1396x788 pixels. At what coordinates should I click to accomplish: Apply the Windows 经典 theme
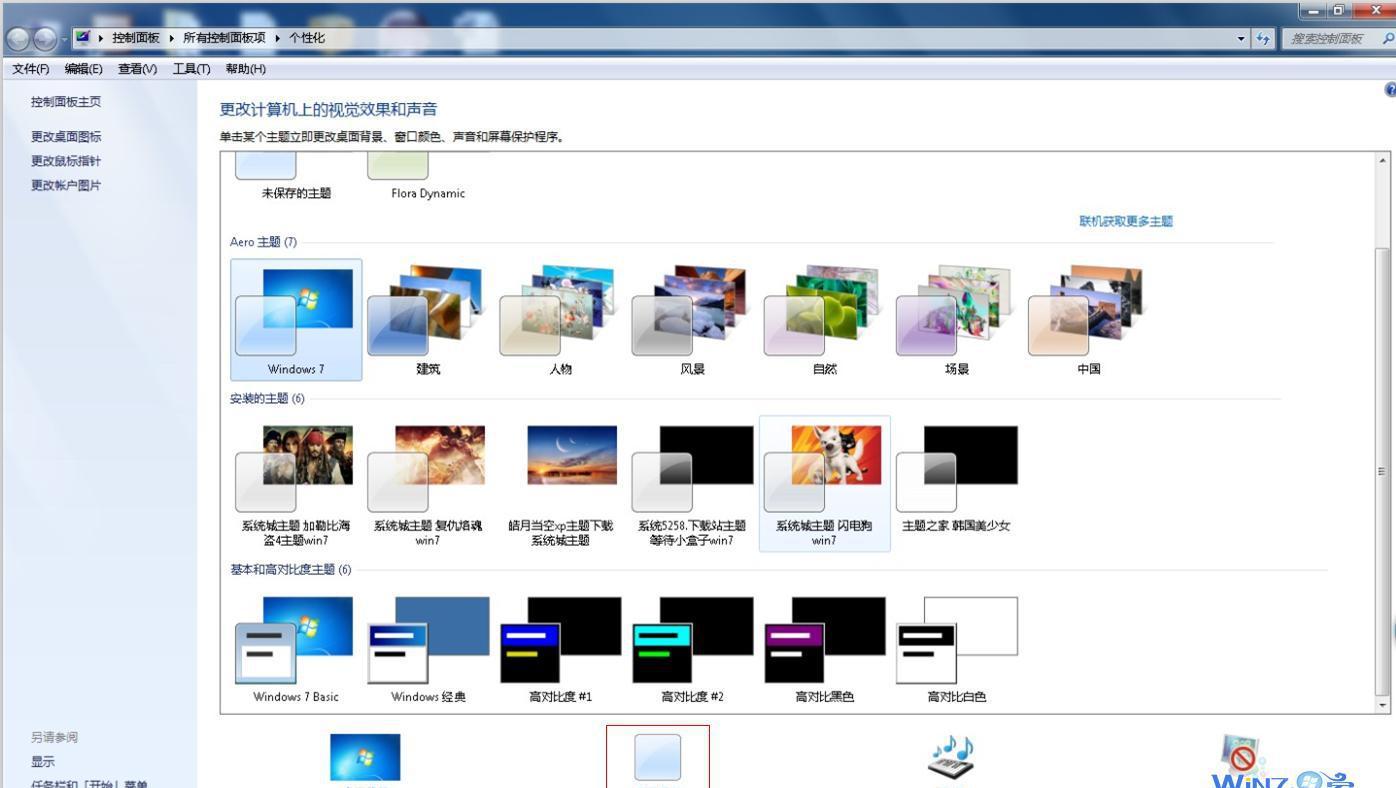pos(428,649)
